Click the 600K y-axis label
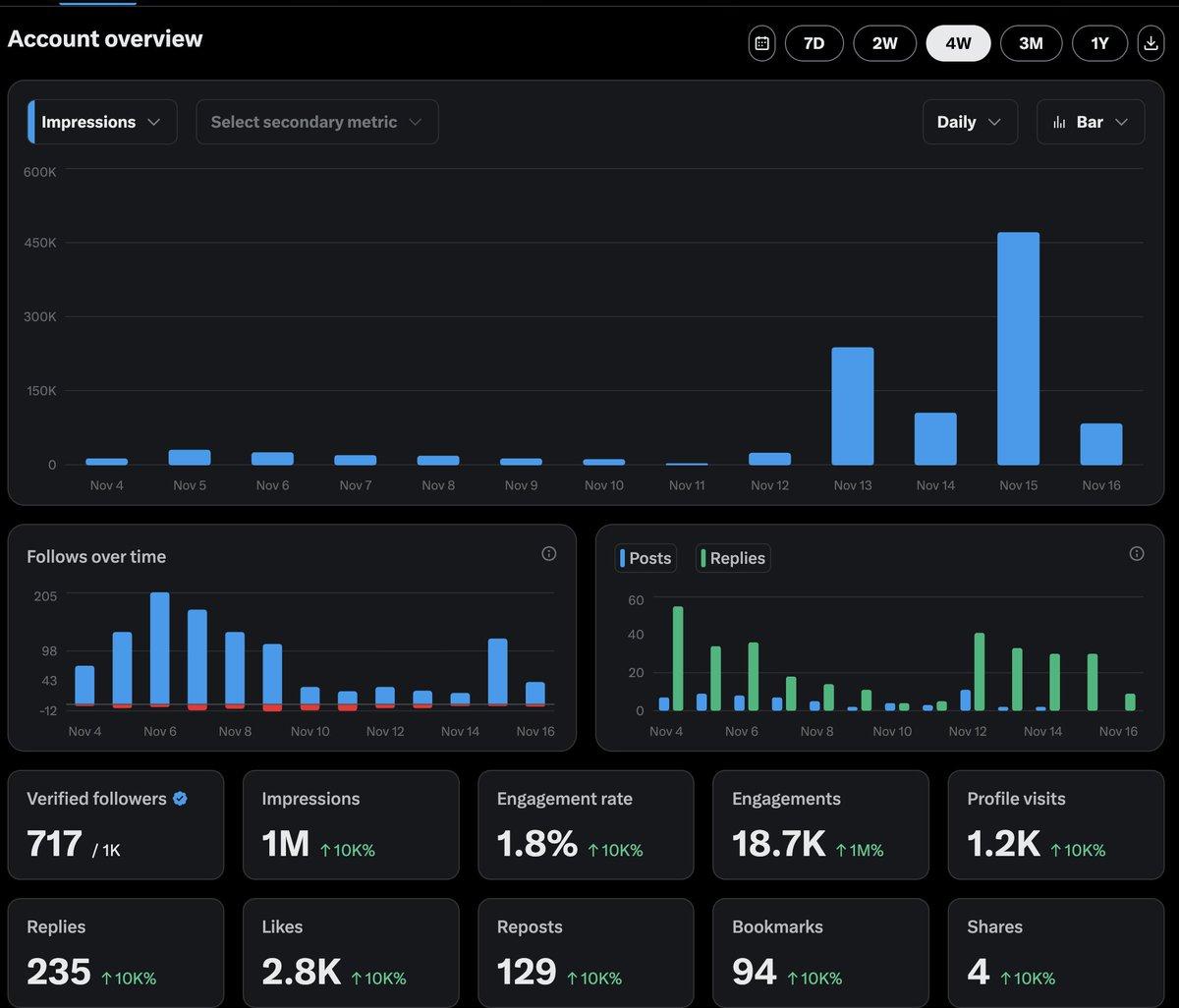Viewport: 1179px width, 1008px height. [x=40, y=171]
